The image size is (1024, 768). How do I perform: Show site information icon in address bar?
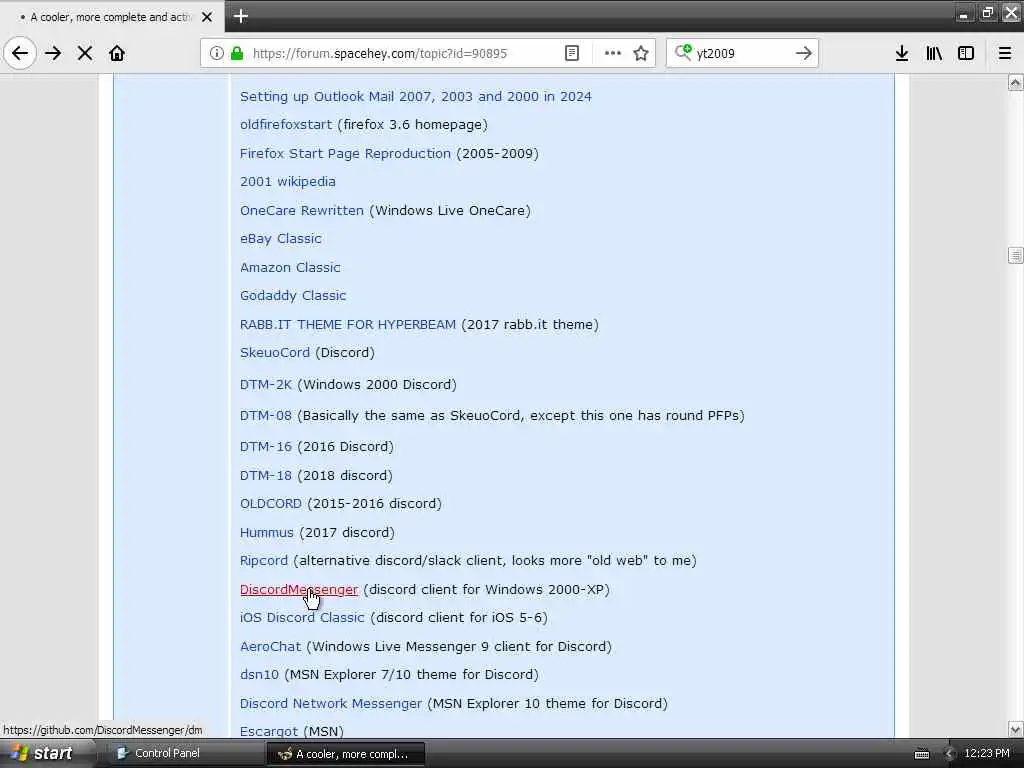[x=217, y=53]
